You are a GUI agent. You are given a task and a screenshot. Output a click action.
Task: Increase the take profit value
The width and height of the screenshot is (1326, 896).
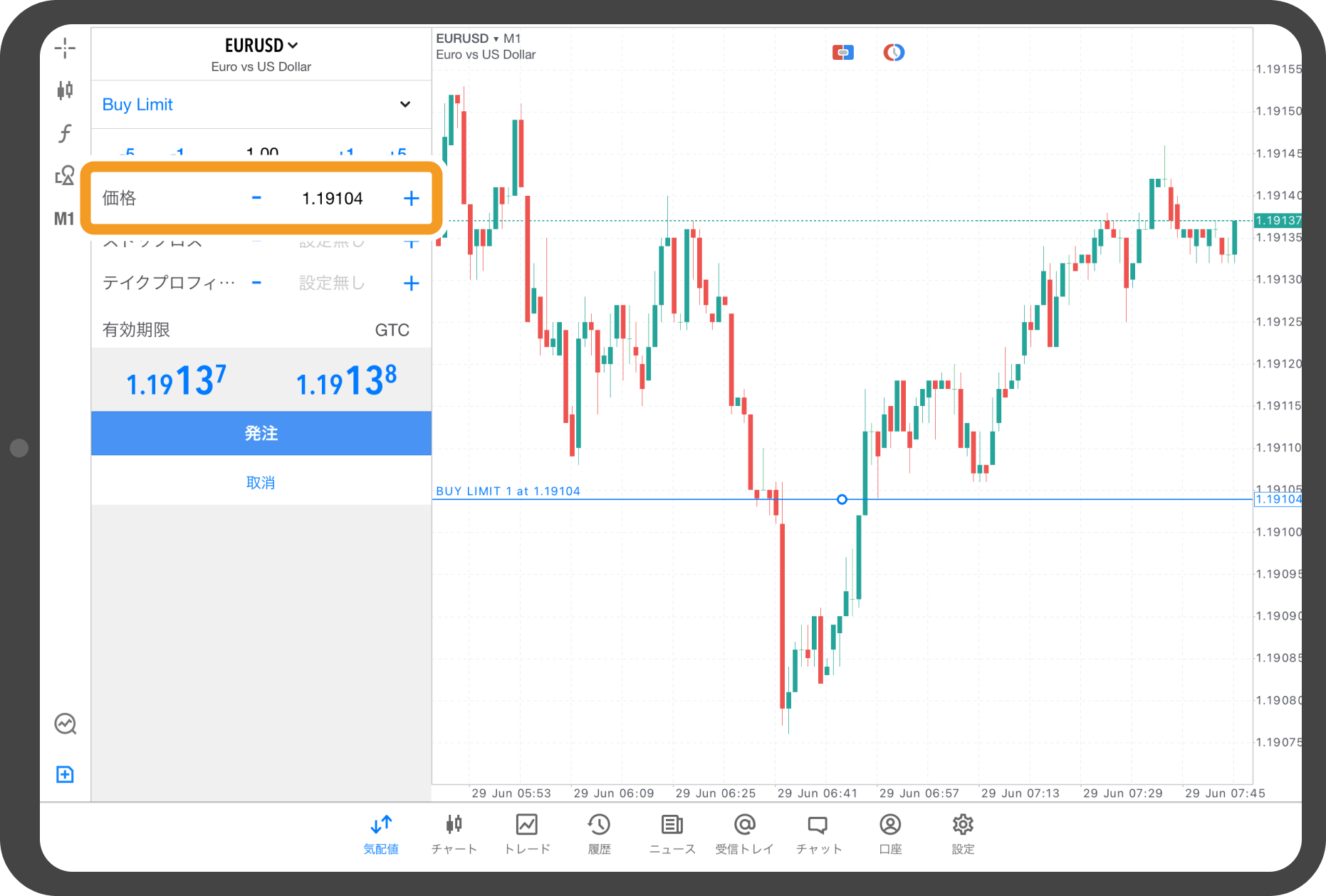pyautogui.click(x=411, y=283)
